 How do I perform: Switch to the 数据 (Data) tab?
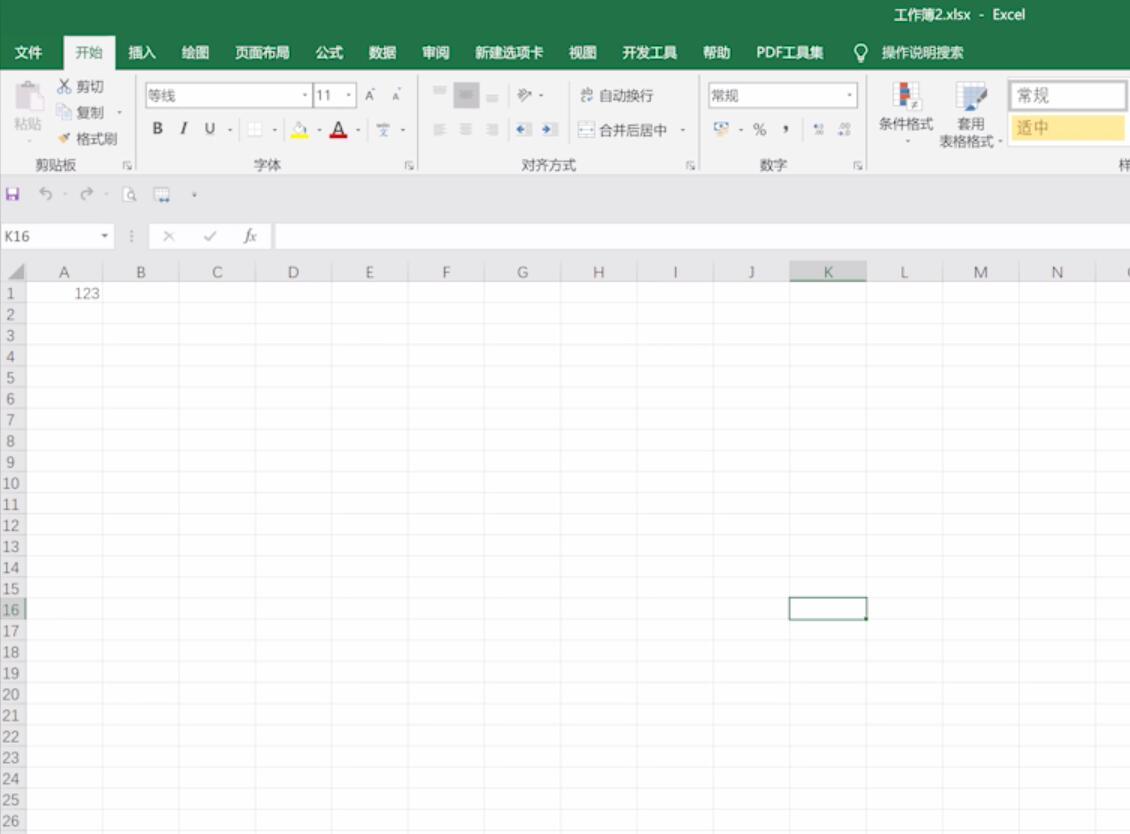pyautogui.click(x=382, y=53)
